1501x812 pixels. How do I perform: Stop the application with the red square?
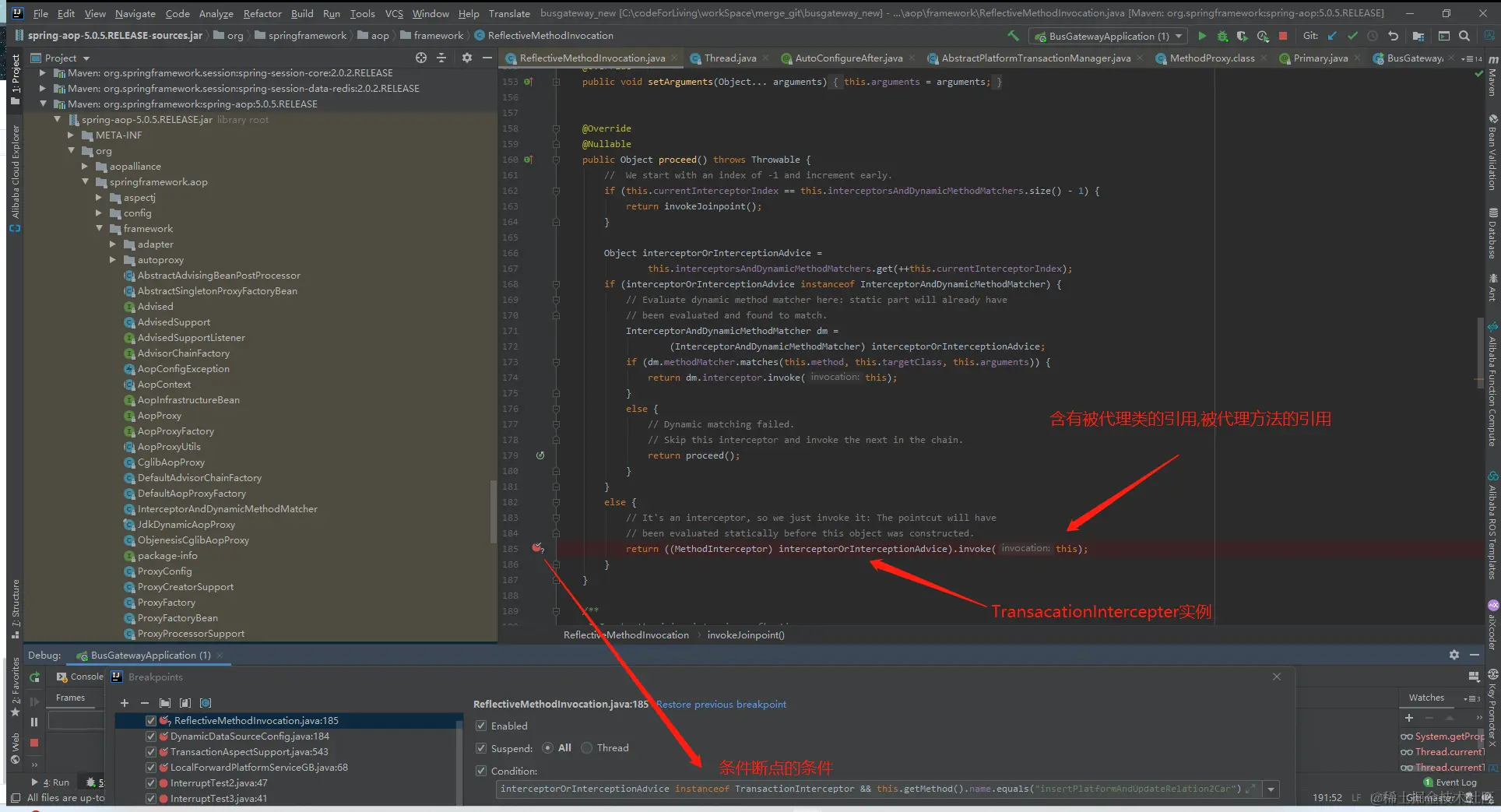(x=1283, y=36)
